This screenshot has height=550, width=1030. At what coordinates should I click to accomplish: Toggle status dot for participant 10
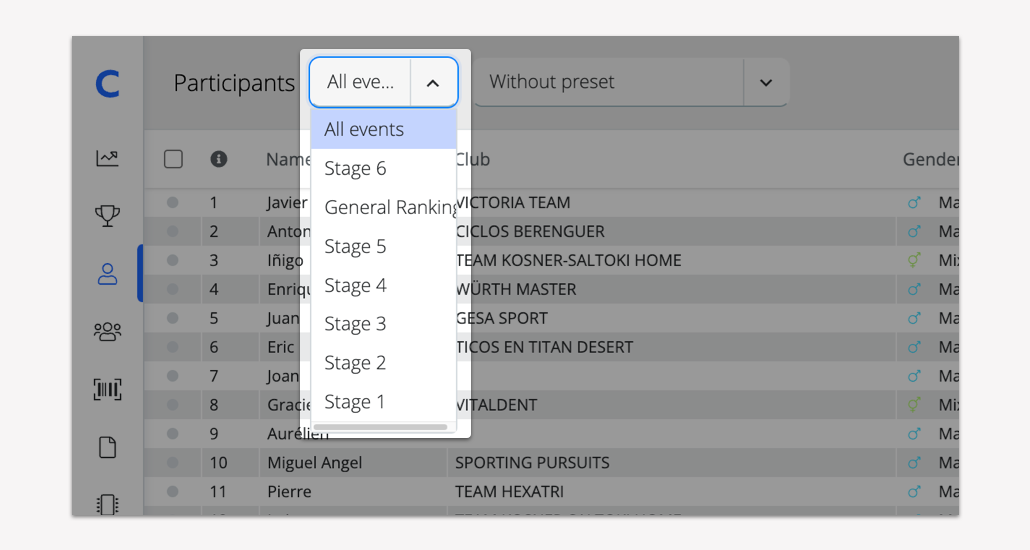172,463
